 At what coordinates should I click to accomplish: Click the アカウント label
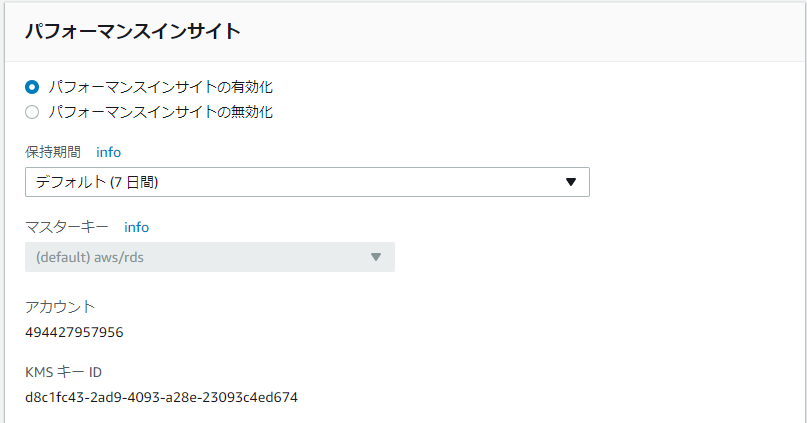coord(60,307)
